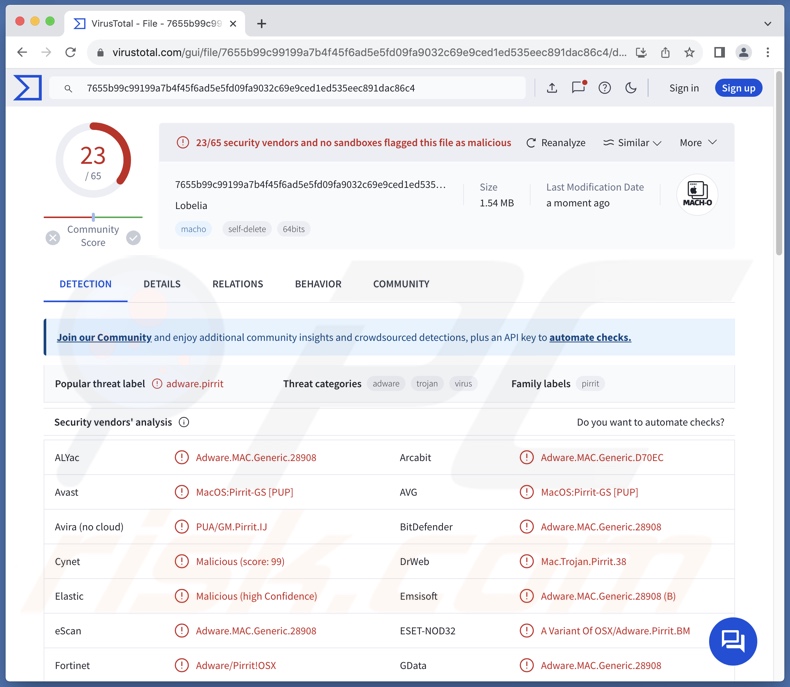
Task: Click the info icon beside Security vendors' analysis
Action: click(184, 422)
